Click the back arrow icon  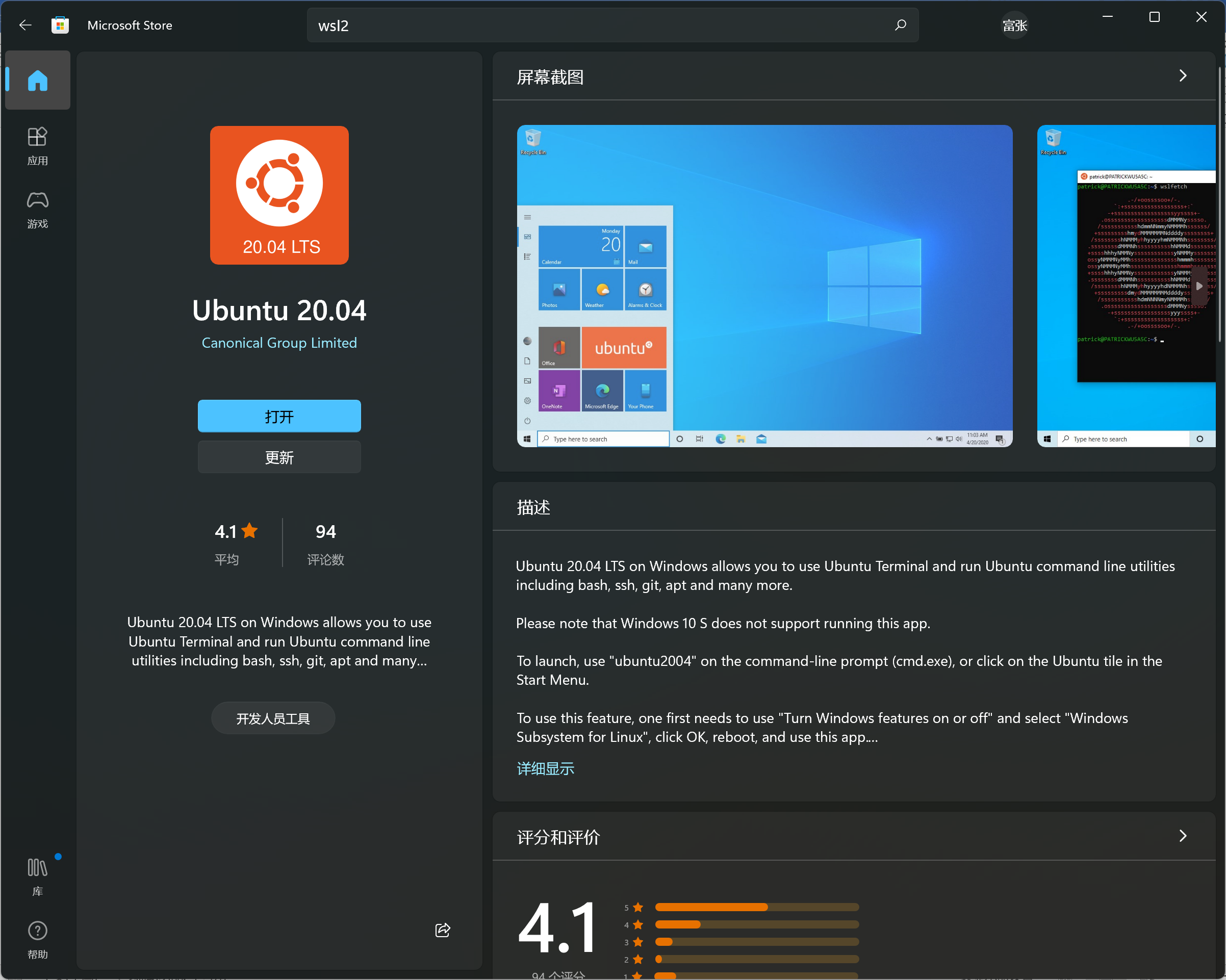[25, 25]
